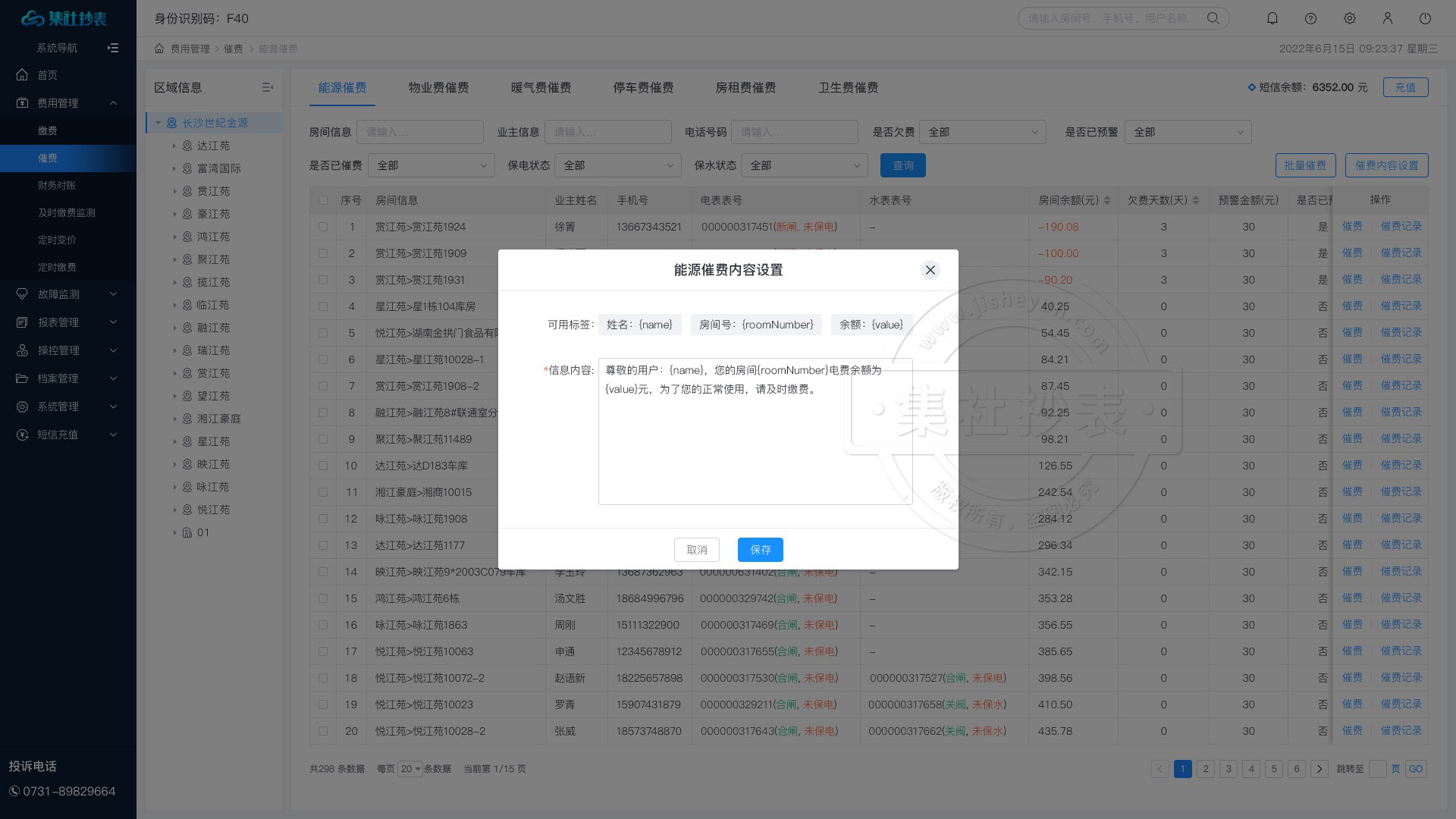The height and width of the screenshot is (819, 1456).
Task: Close the 能源催费内容设置 dialog
Action: point(930,270)
